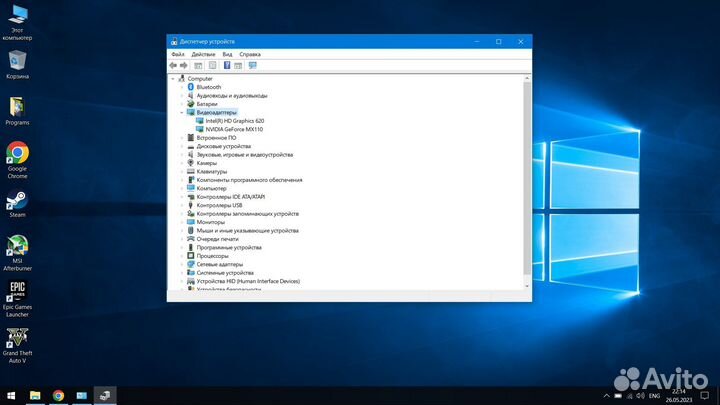Expand the Мониторы node arrow
This screenshot has width=720, height=405.
tap(182, 222)
